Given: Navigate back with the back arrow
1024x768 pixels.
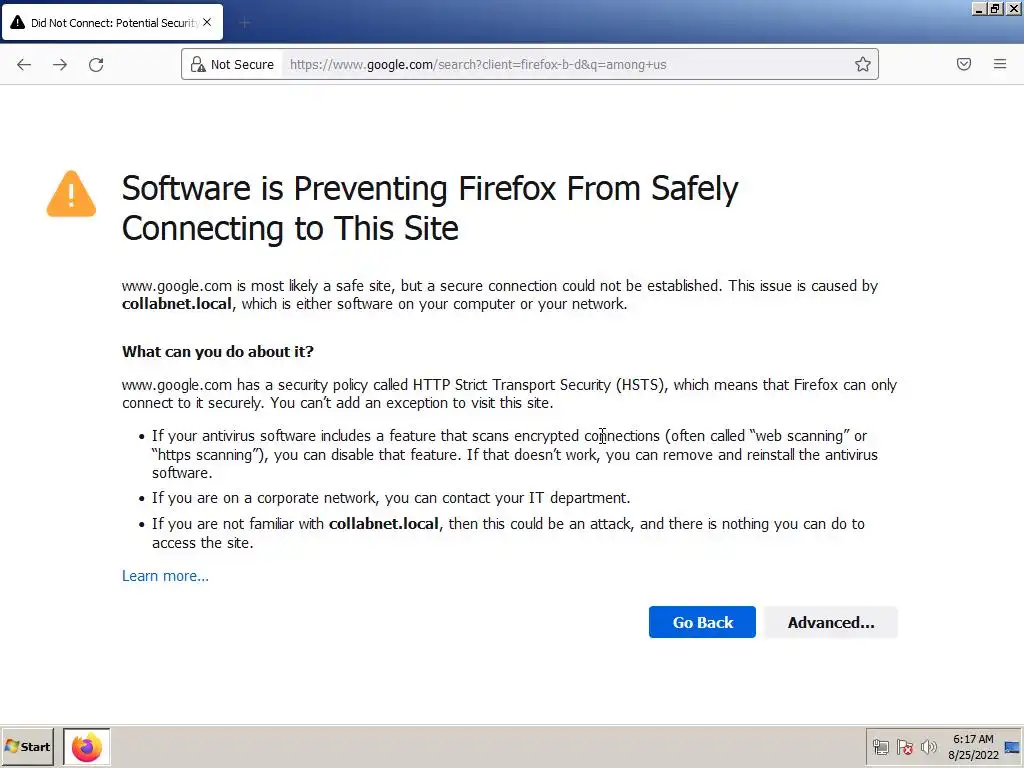Looking at the screenshot, I should (x=24, y=65).
